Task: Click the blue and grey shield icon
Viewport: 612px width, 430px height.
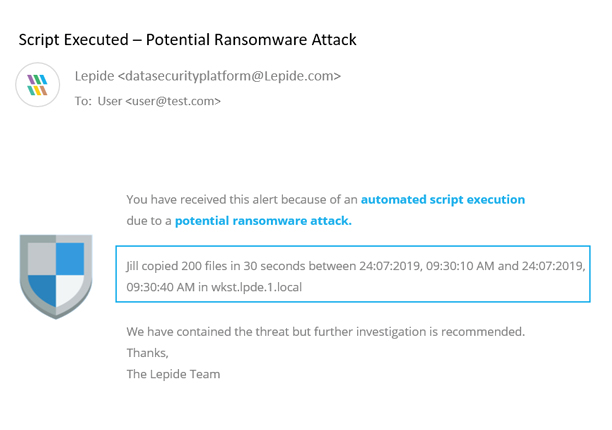Action: pos(56,276)
